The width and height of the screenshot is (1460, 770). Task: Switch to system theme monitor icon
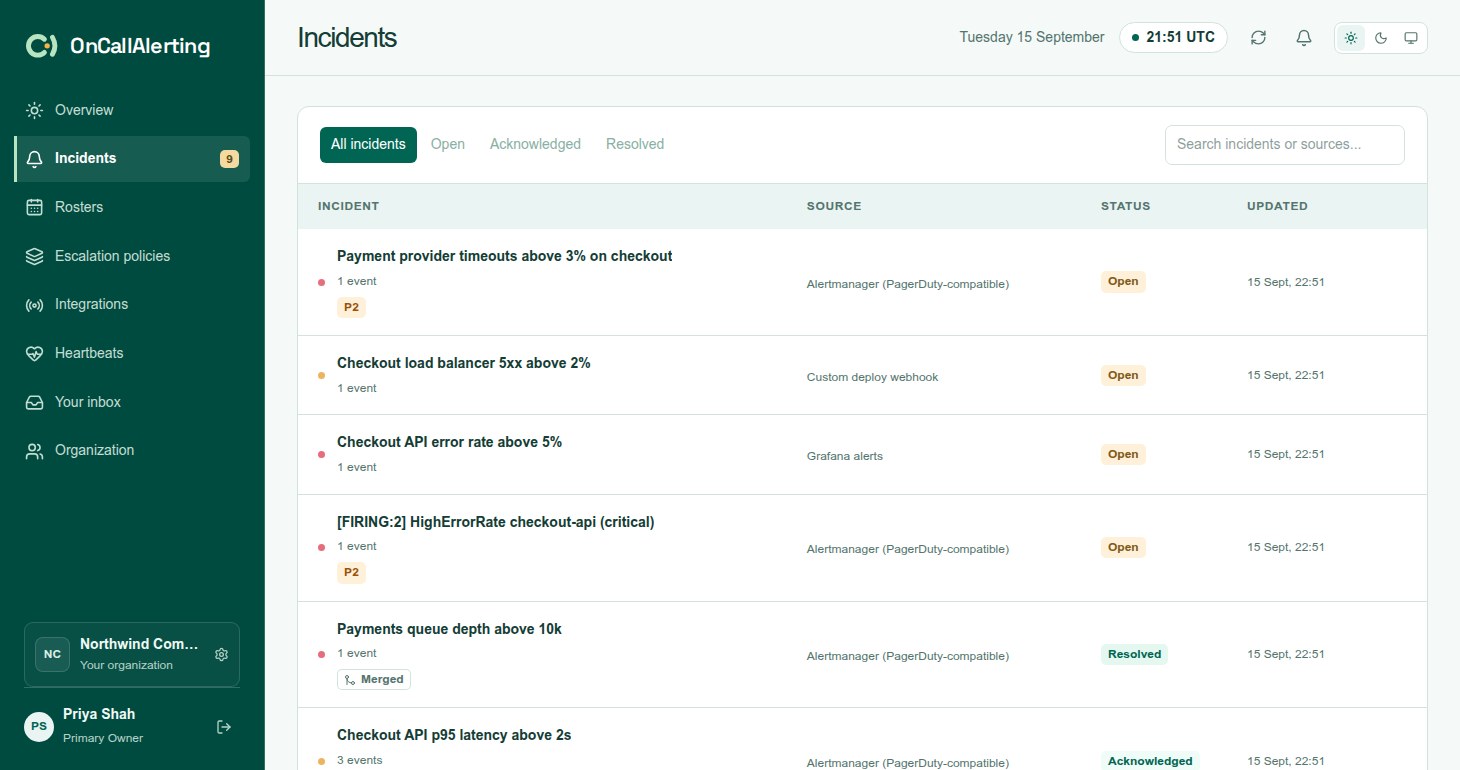click(1411, 38)
